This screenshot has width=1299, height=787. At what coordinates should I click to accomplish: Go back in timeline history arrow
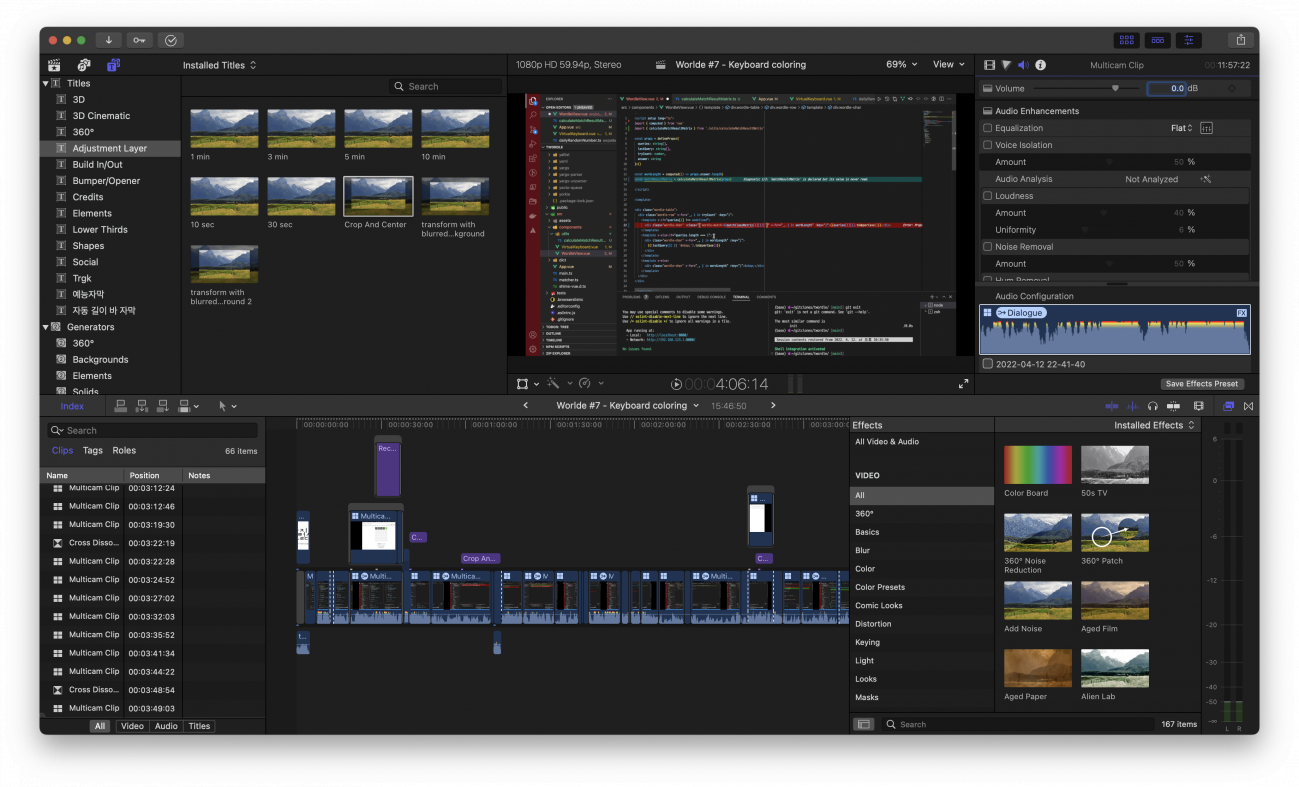[x=526, y=406]
